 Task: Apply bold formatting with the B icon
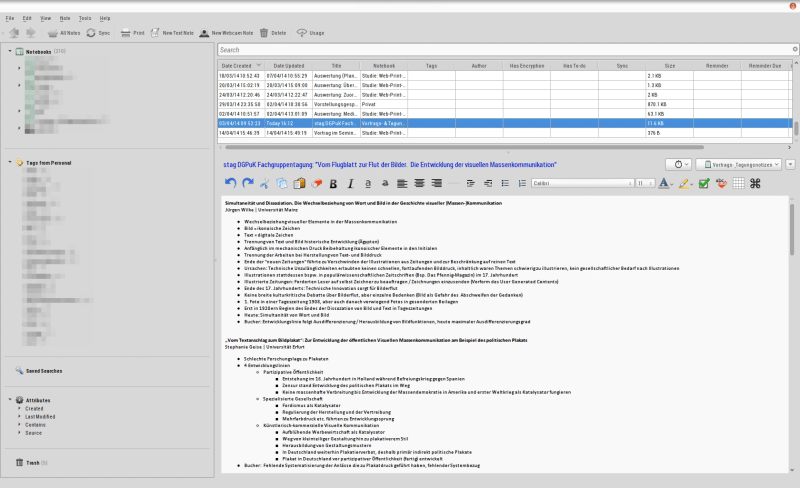[x=334, y=184]
